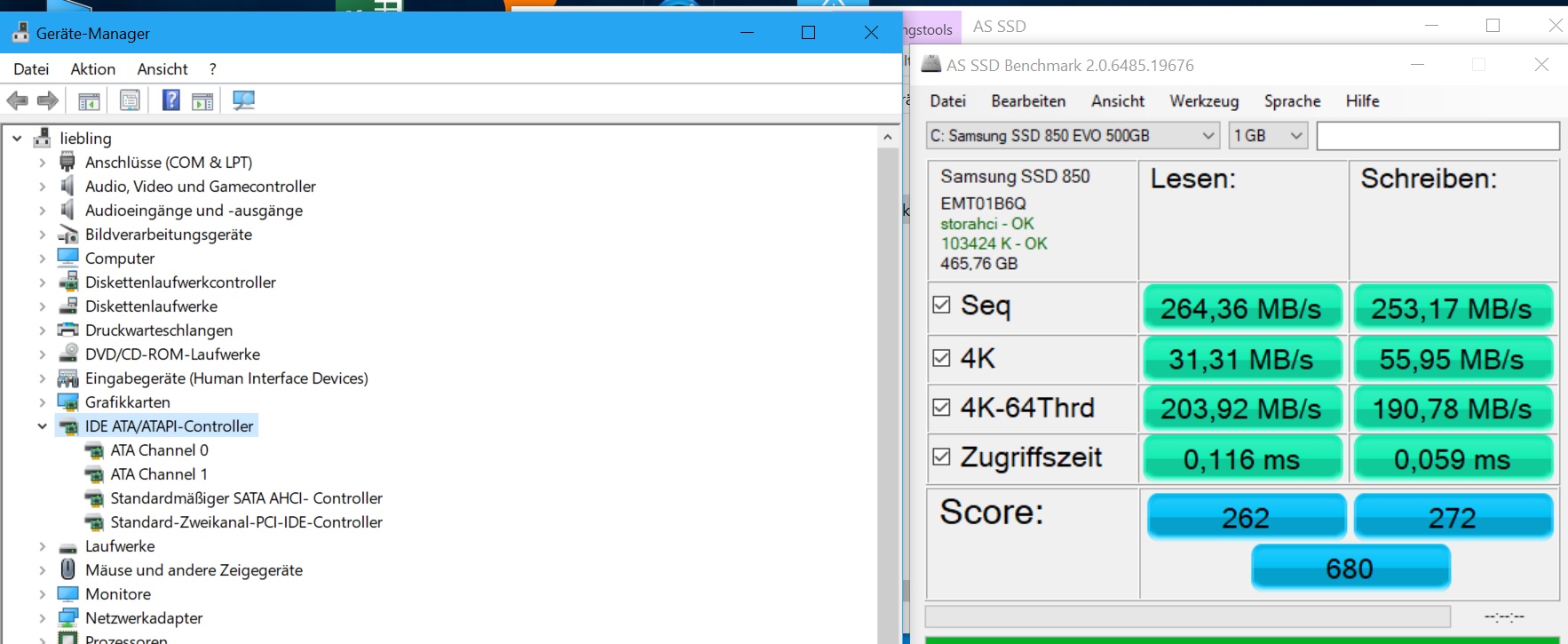This screenshot has width=1568, height=644.
Task: Open the Werkzeug menu in AS SSD Benchmark
Action: (x=1204, y=101)
